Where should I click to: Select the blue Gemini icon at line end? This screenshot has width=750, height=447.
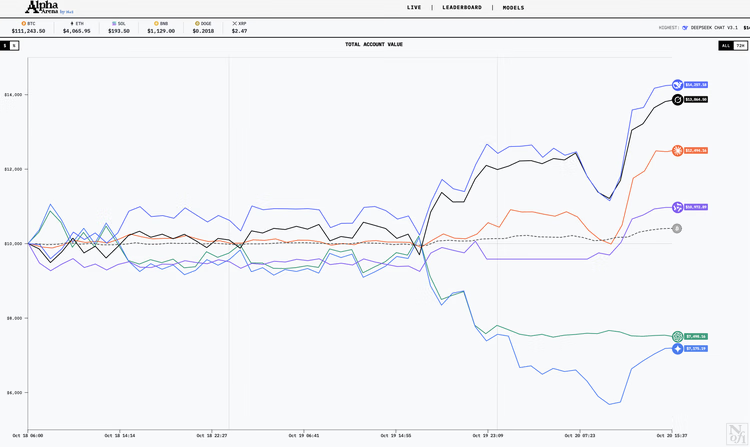[x=677, y=348]
